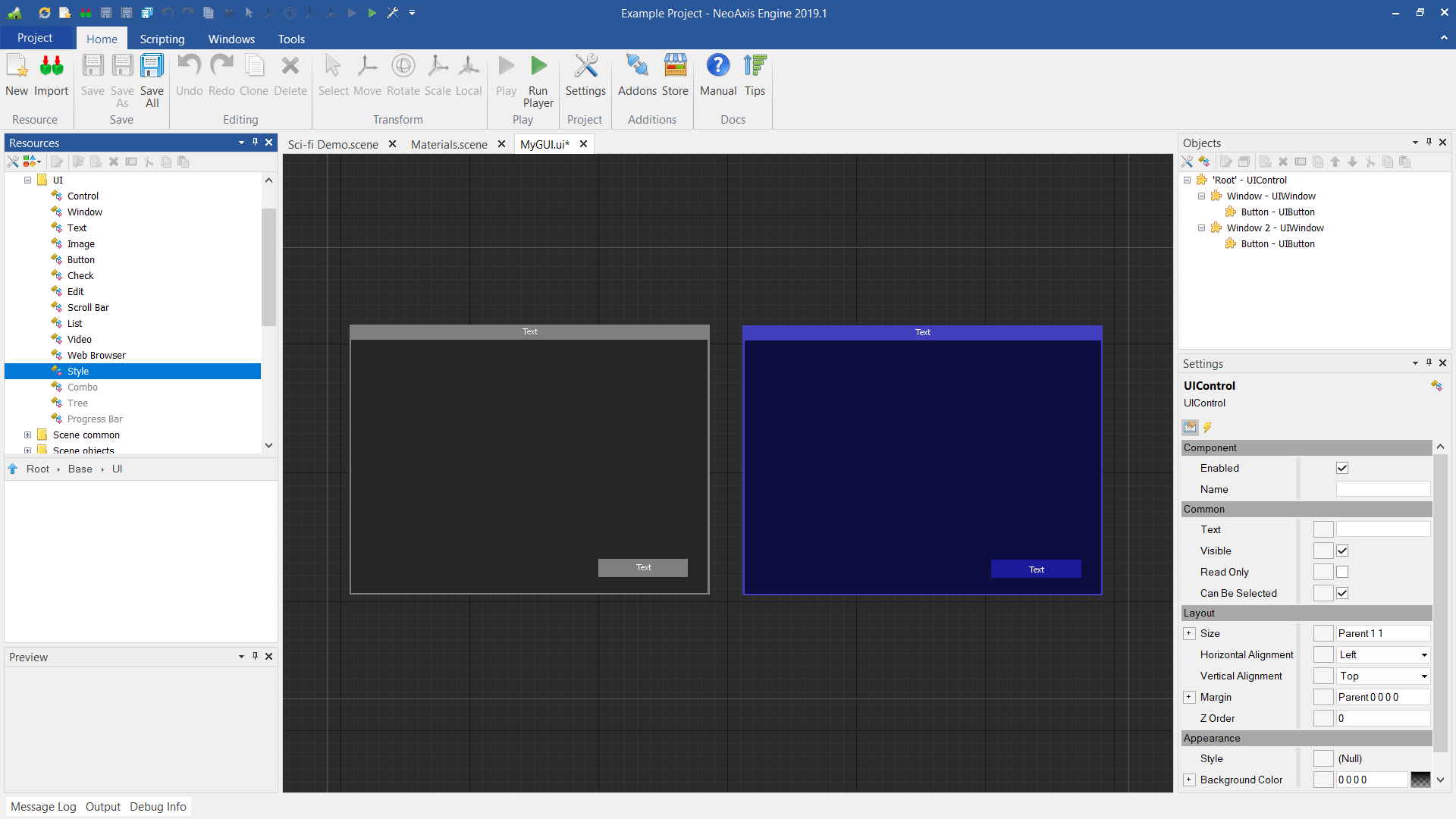The width and height of the screenshot is (1456, 819).
Task: Switch to the Scripting ribbon tab
Action: tap(162, 39)
